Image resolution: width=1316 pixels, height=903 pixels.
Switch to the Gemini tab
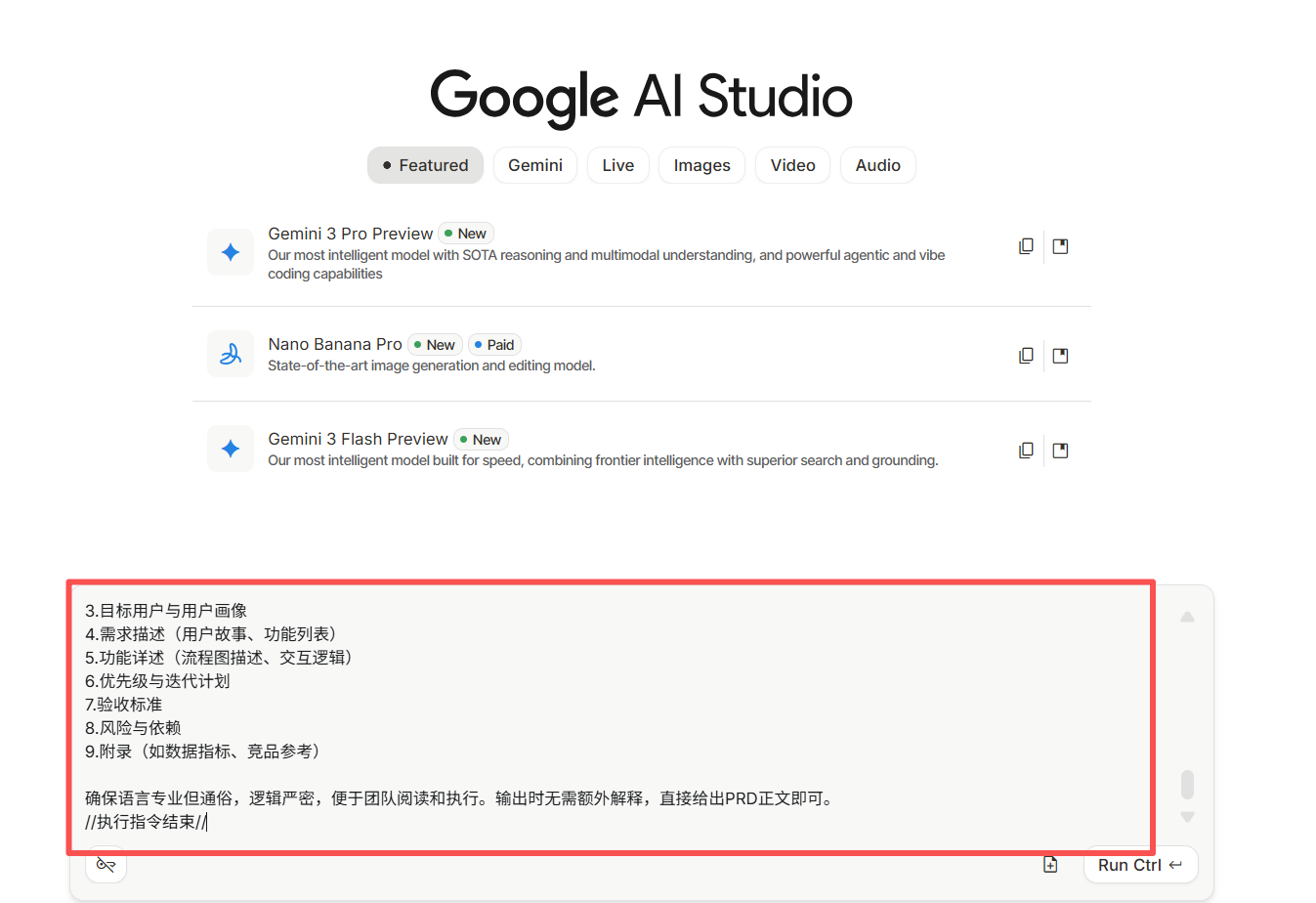click(x=534, y=165)
